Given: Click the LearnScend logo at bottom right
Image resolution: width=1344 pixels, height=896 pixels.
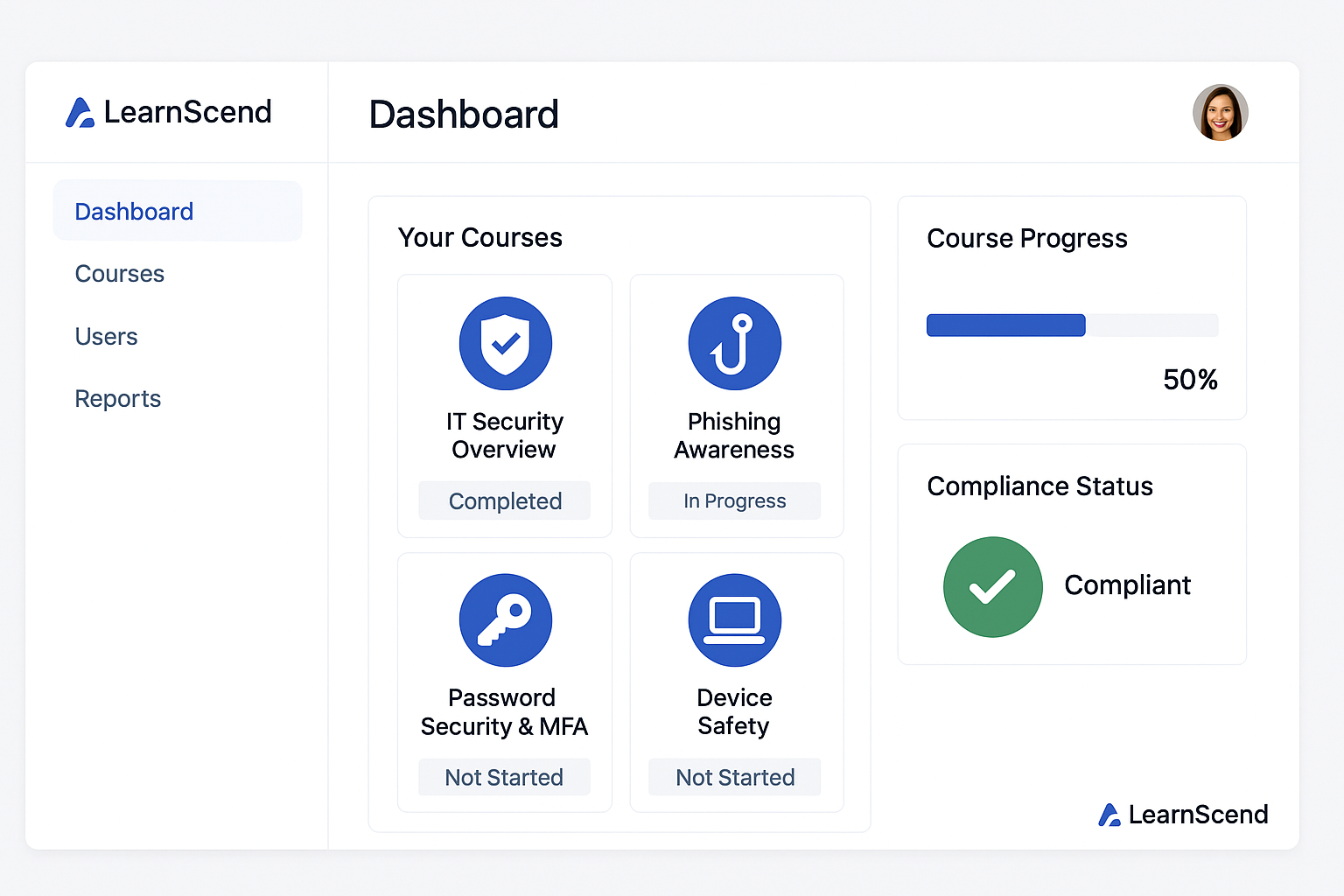Looking at the screenshot, I should (1182, 814).
